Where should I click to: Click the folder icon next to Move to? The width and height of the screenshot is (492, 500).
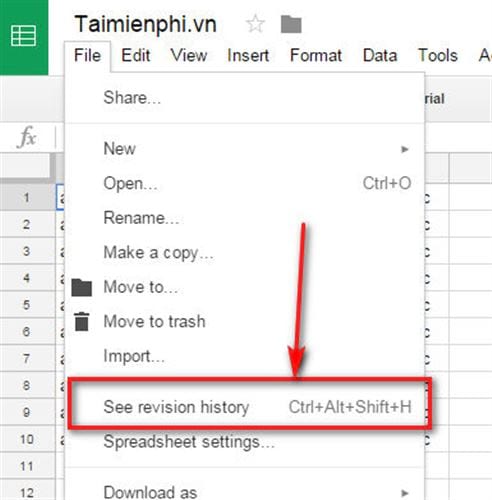82,287
